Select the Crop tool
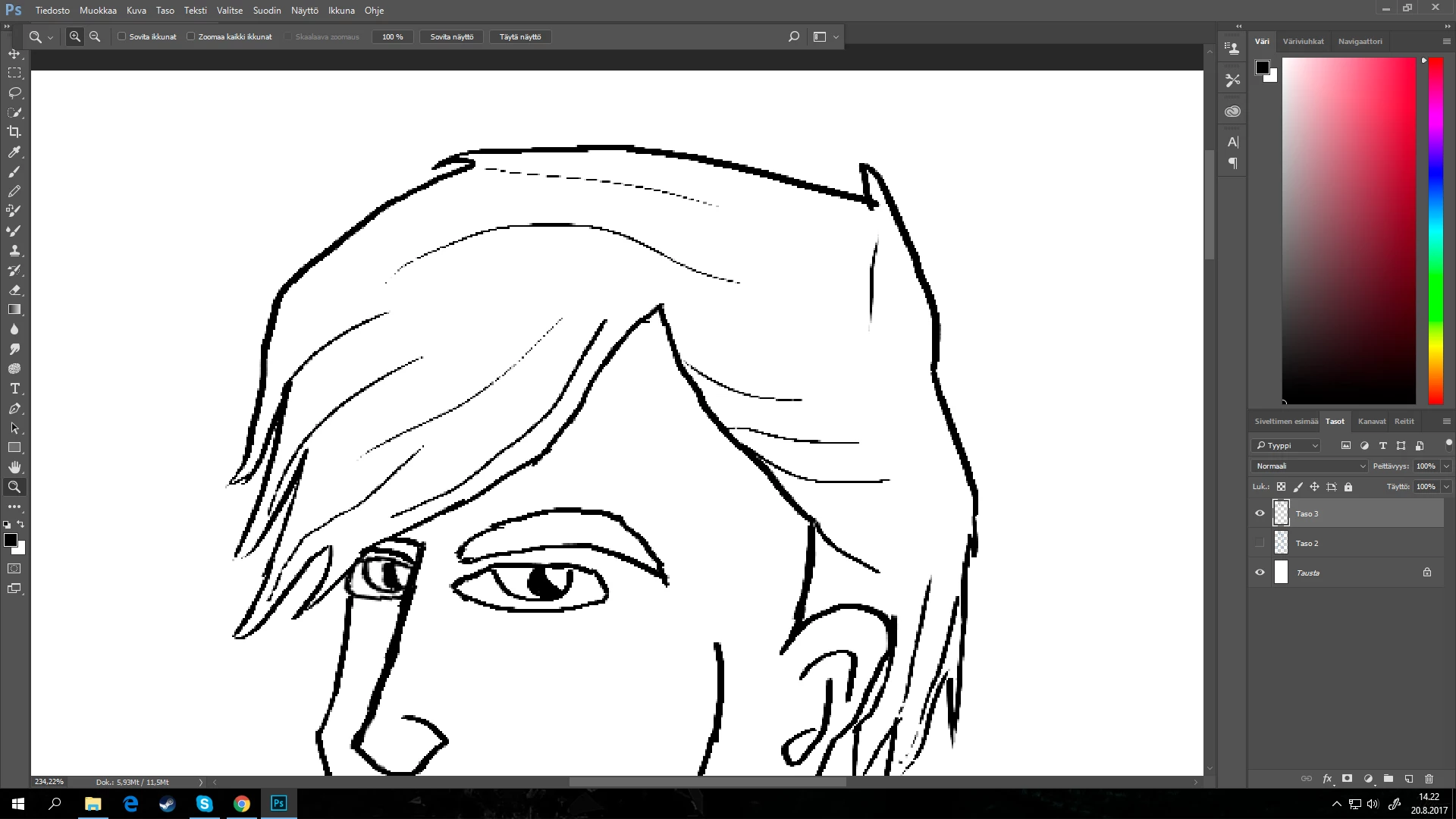The height and width of the screenshot is (819, 1456). point(14,132)
